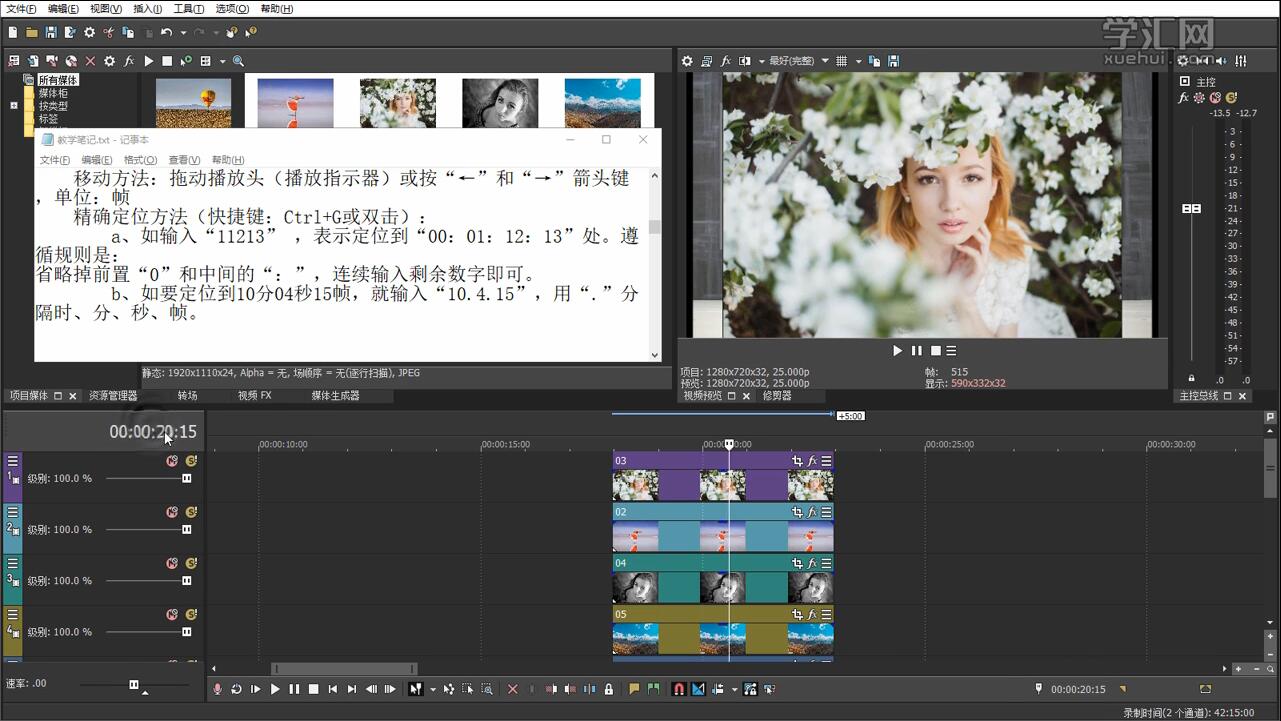The image size is (1281, 721).
Task: Open editing tool dropdown arrow
Action: [x=432, y=689]
